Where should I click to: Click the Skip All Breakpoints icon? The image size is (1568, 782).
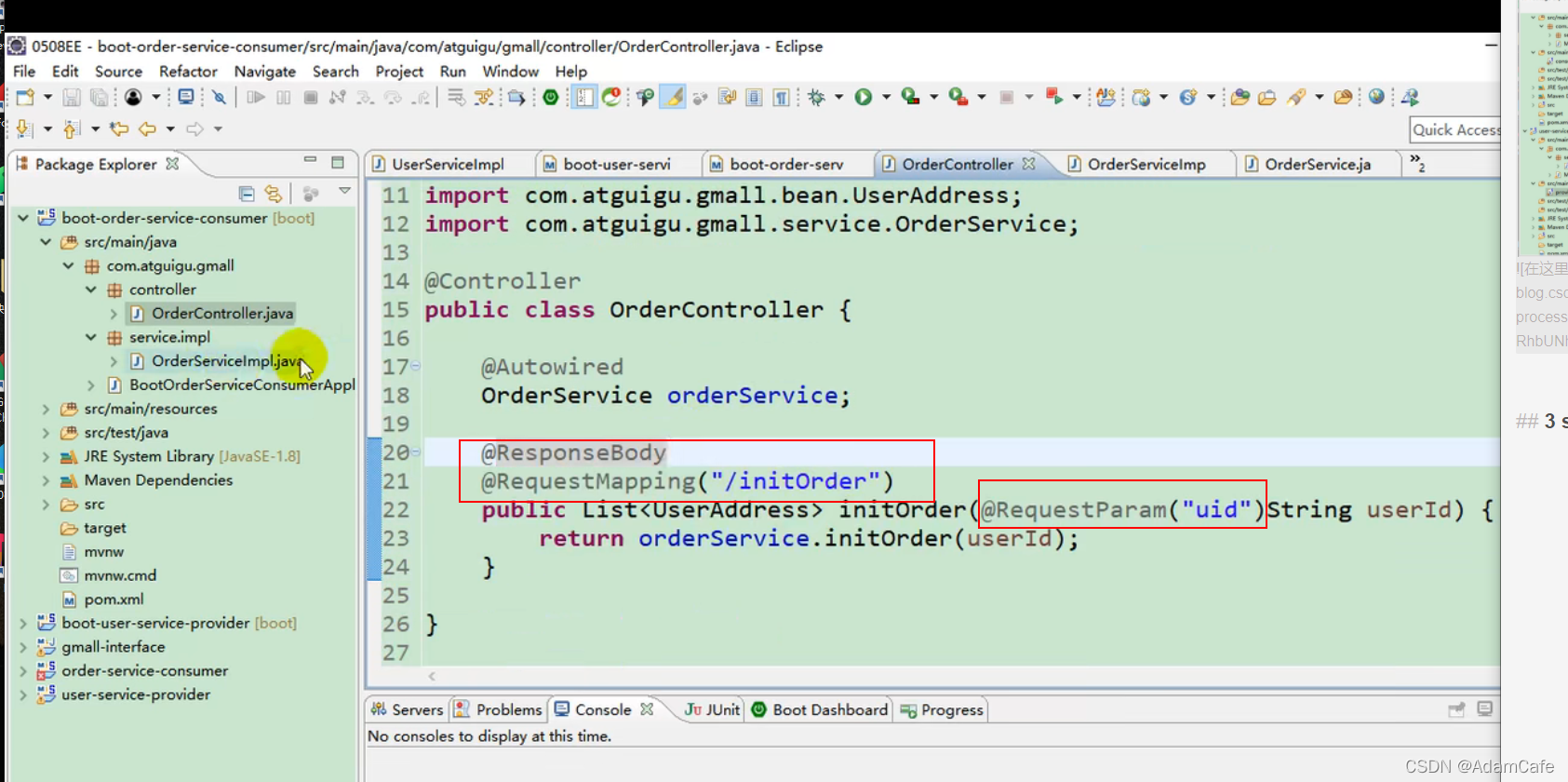pos(219,97)
